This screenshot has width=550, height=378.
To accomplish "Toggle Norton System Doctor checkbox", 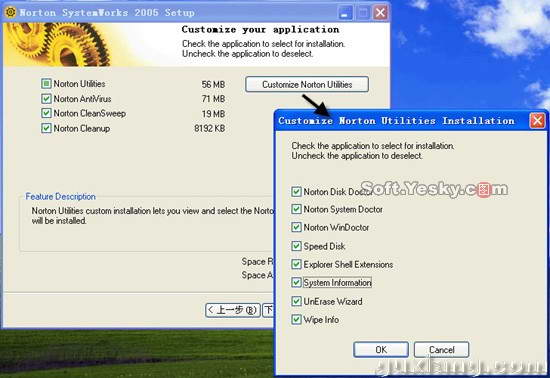I will tap(296, 209).
